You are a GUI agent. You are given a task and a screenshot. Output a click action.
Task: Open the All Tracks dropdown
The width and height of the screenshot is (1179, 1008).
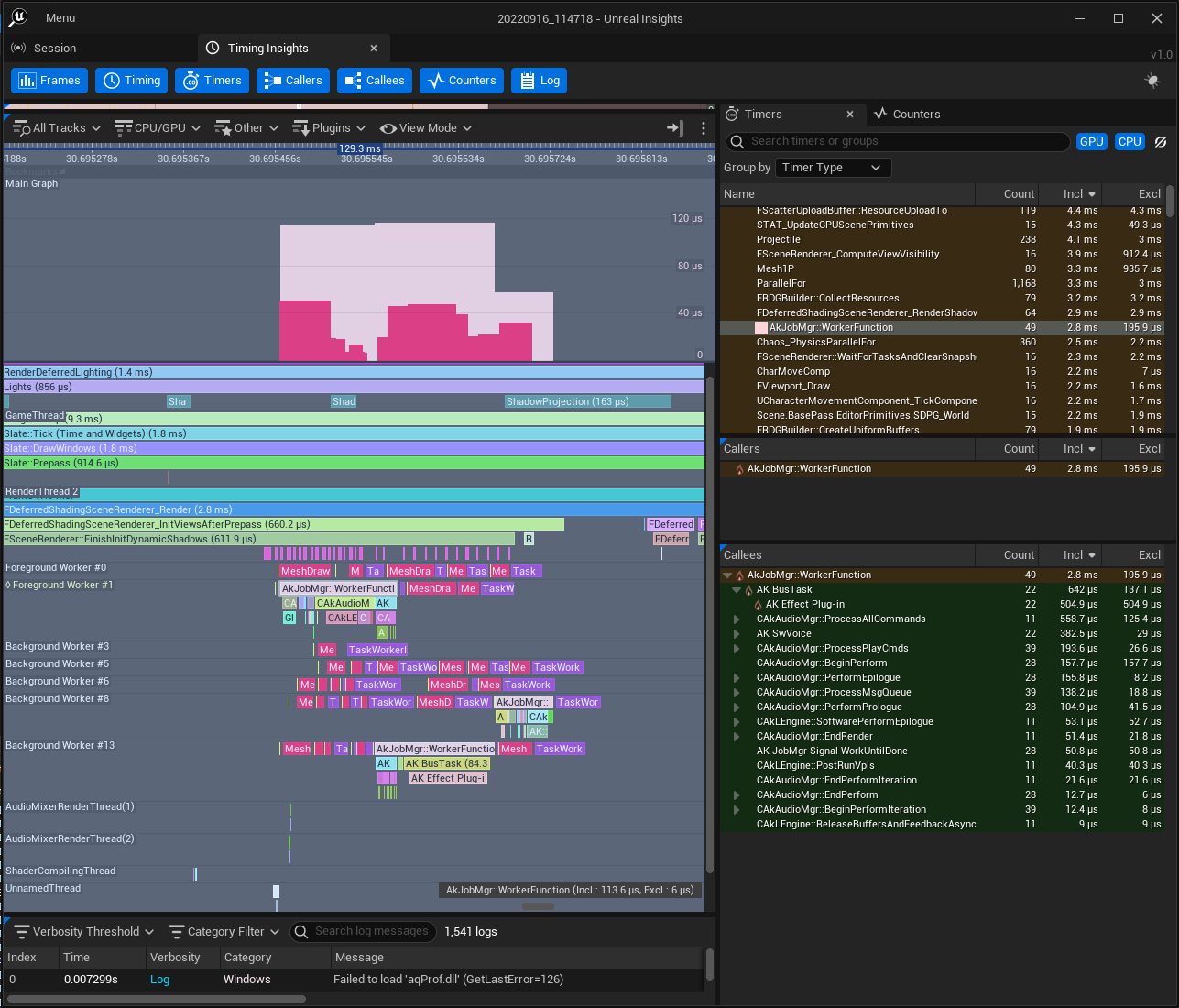57,128
